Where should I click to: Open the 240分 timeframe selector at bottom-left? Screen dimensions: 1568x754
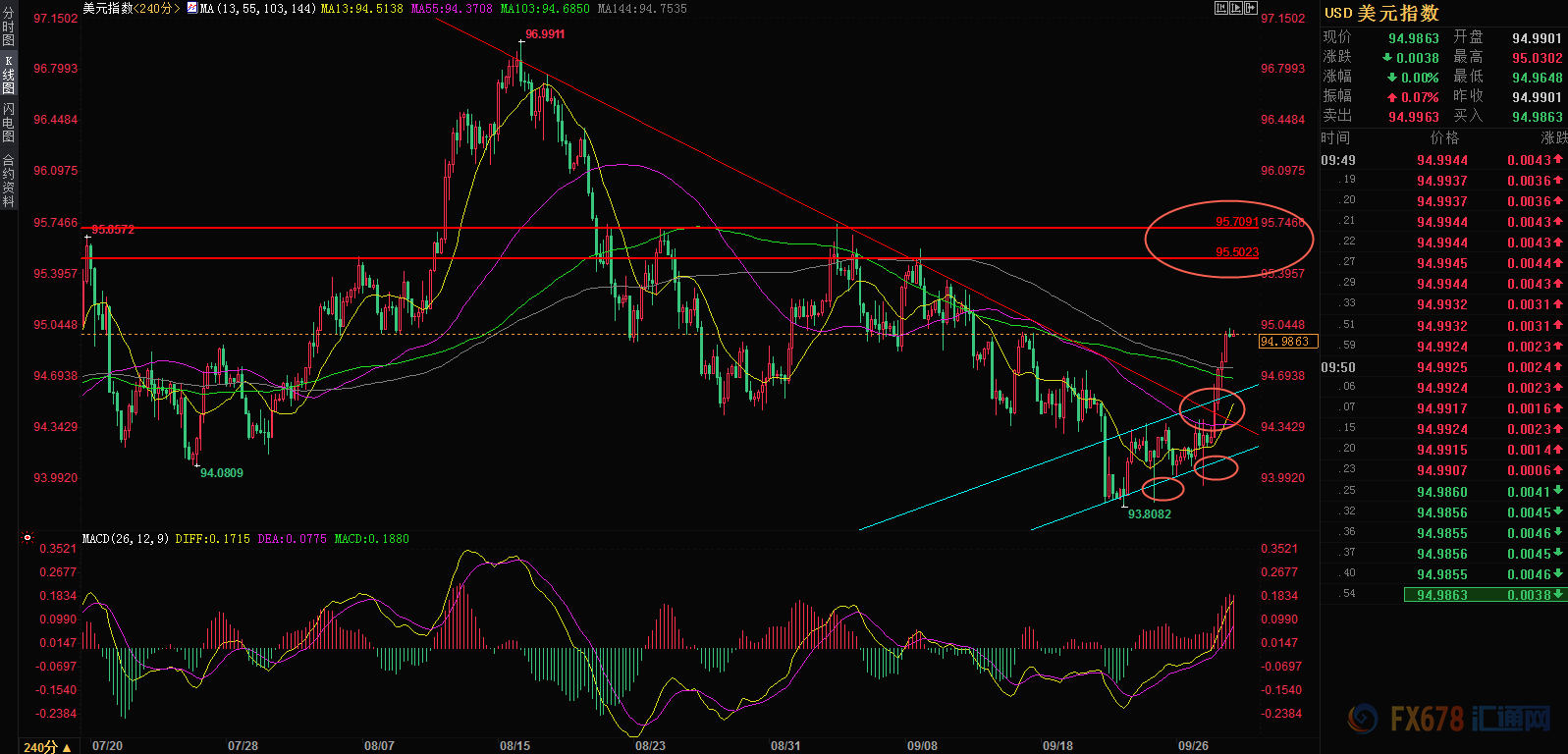point(47,747)
